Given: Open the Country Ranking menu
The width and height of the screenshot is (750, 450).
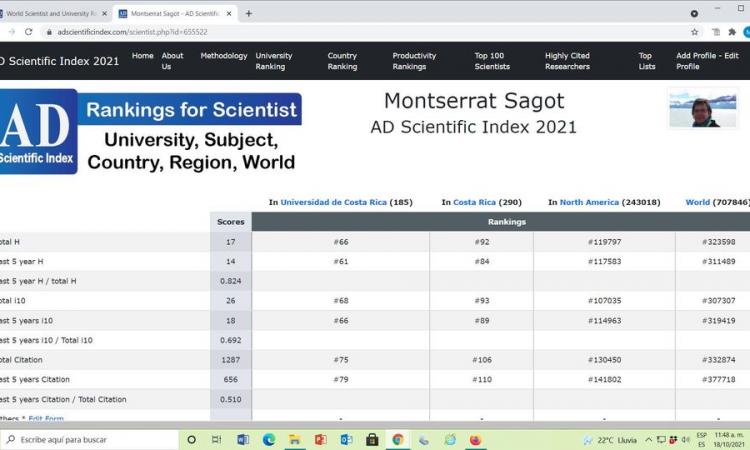Looking at the screenshot, I should (342, 61).
